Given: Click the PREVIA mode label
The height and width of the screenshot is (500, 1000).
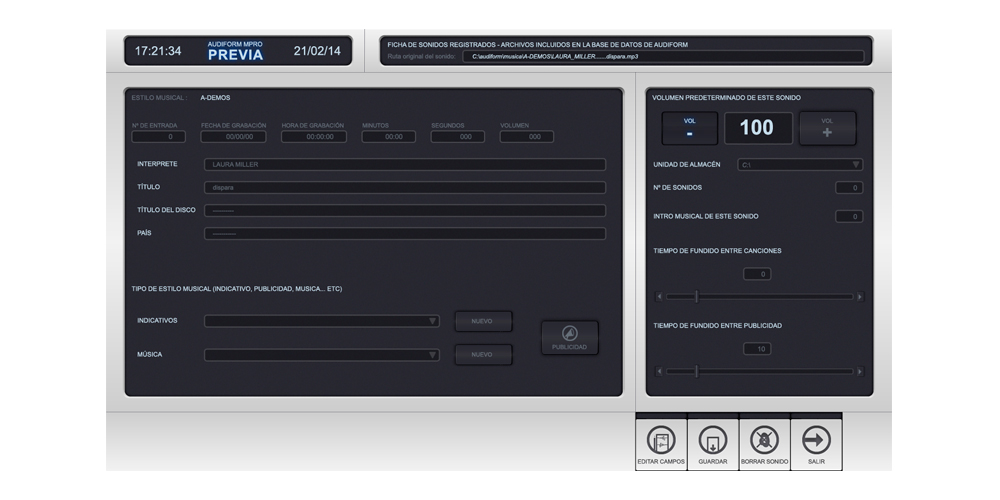Looking at the screenshot, I should point(235,55).
